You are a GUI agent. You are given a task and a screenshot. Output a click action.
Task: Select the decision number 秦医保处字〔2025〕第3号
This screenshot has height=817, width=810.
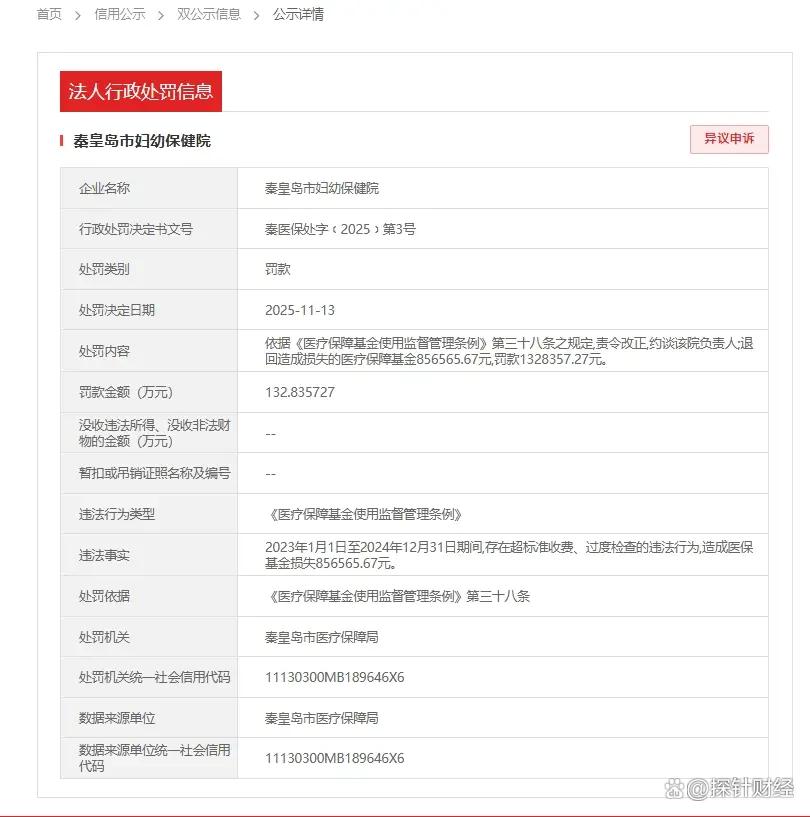tap(340, 229)
